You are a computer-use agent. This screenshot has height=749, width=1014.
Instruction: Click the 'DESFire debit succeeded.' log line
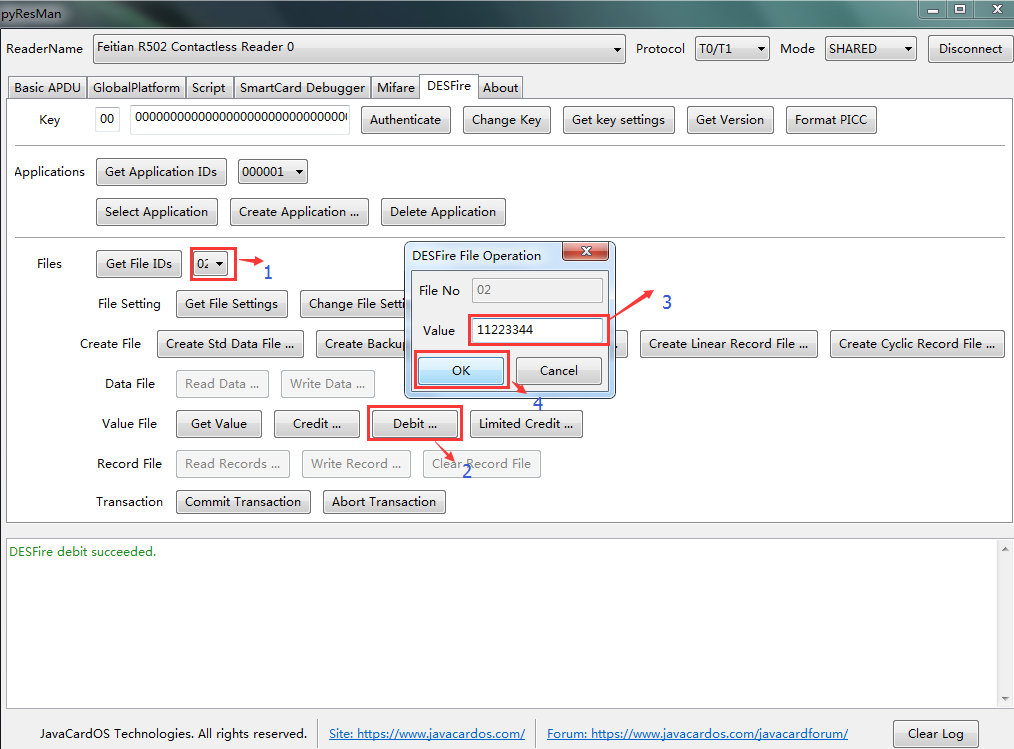pyautogui.click(x=83, y=552)
